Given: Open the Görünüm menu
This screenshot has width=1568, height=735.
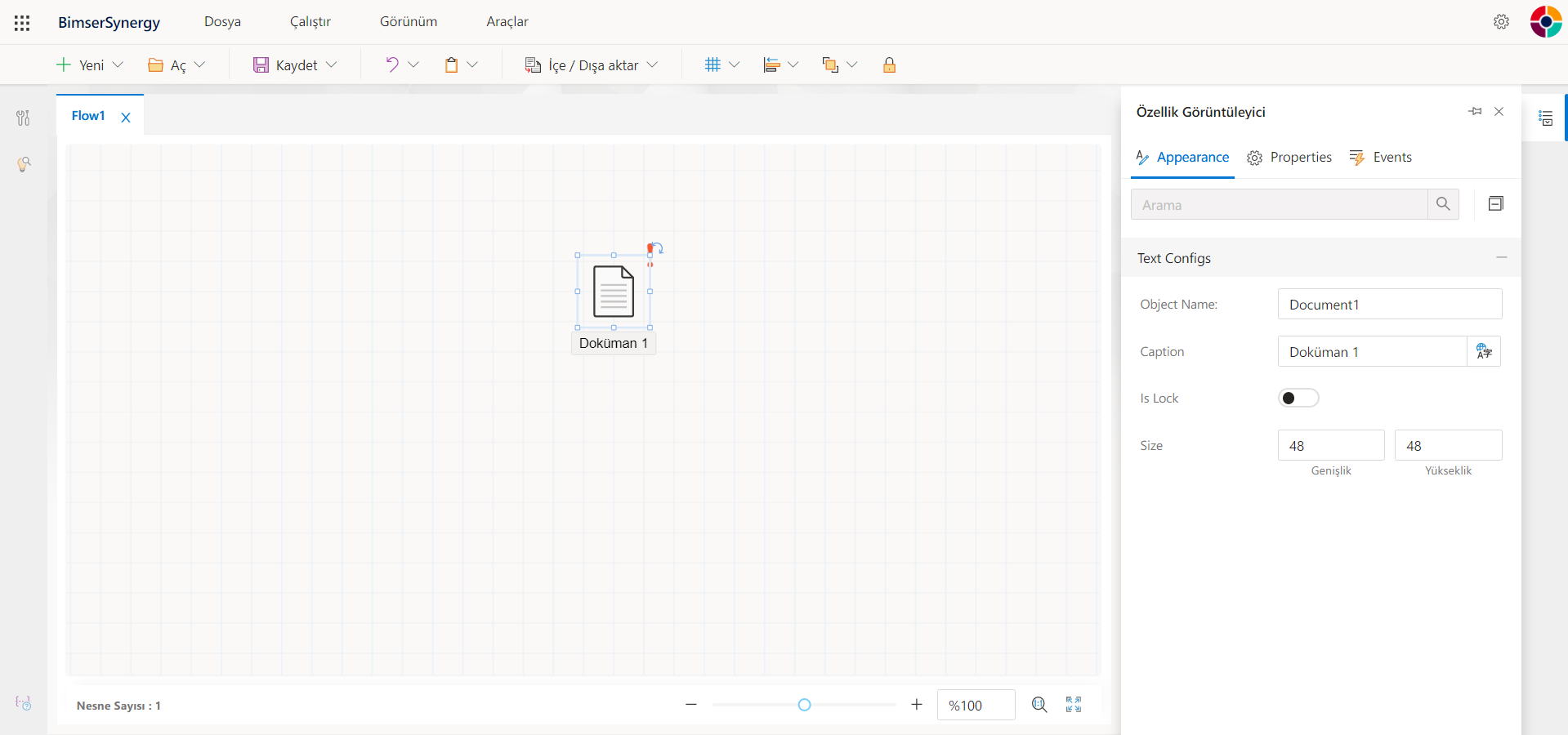Looking at the screenshot, I should click(x=409, y=22).
